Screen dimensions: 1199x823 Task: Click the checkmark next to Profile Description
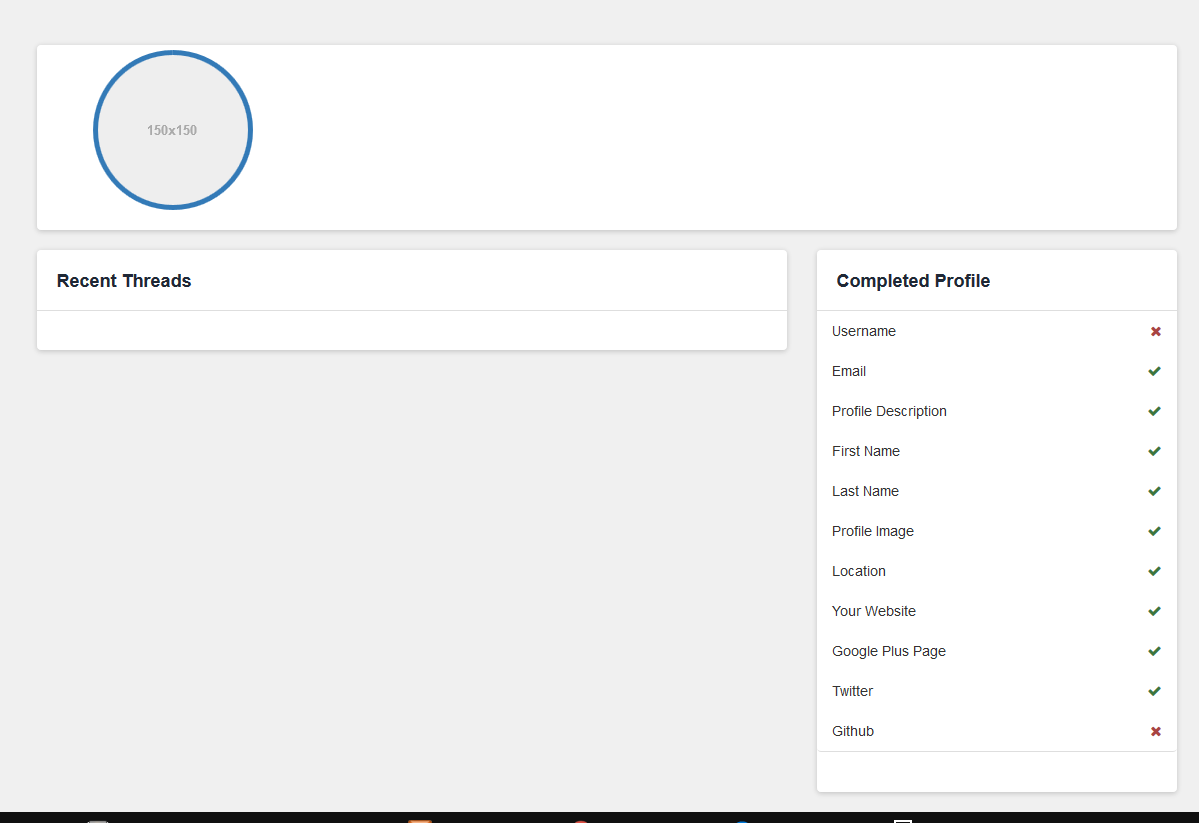coord(1155,411)
